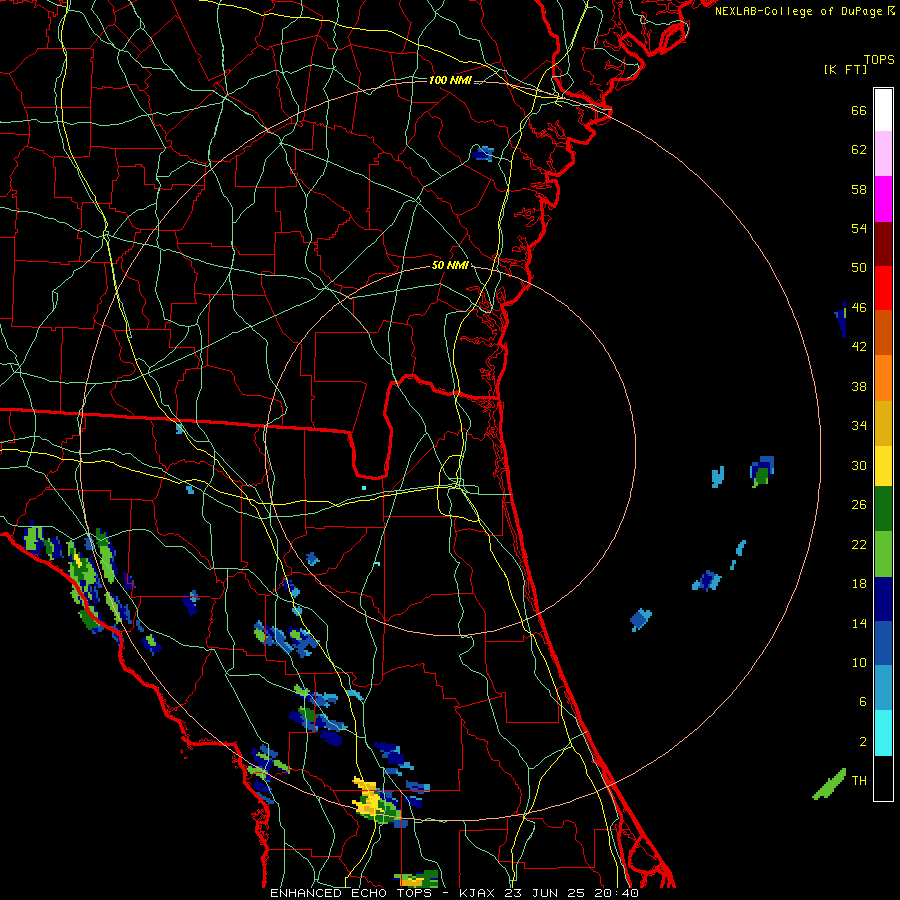Click the 22 legend value
The height and width of the screenshot is (900, 900).
859,545
